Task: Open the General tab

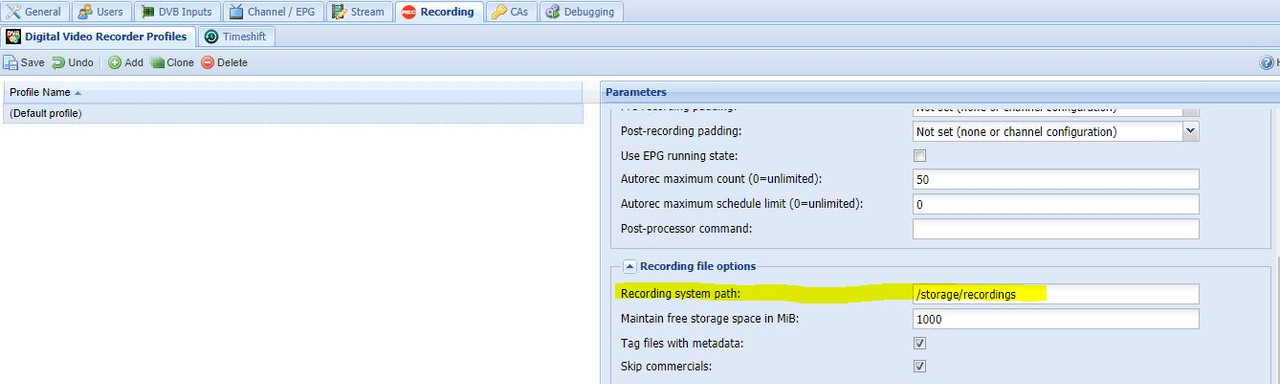Action: click(34, 12)
